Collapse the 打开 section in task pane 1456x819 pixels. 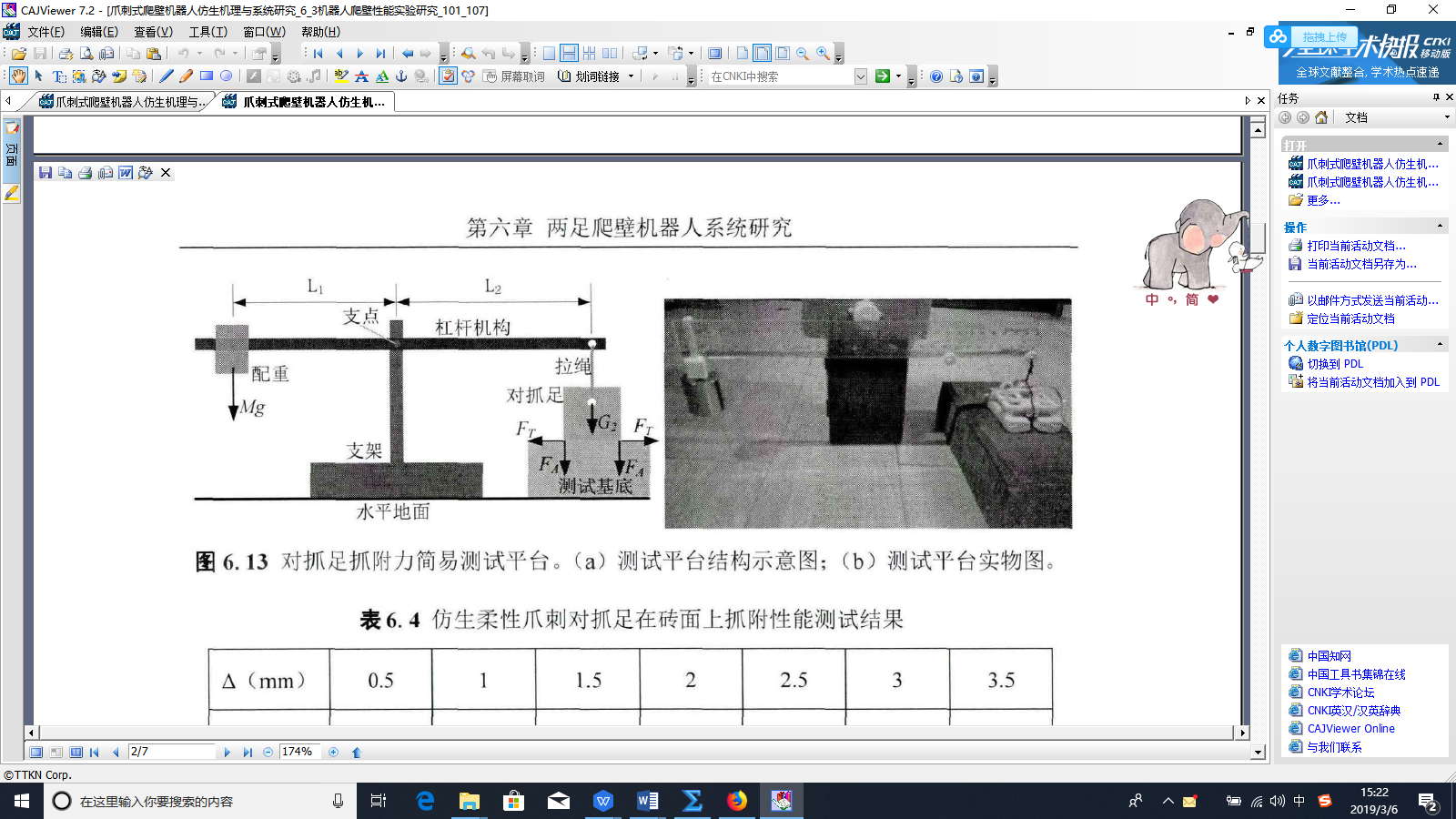1440,145
